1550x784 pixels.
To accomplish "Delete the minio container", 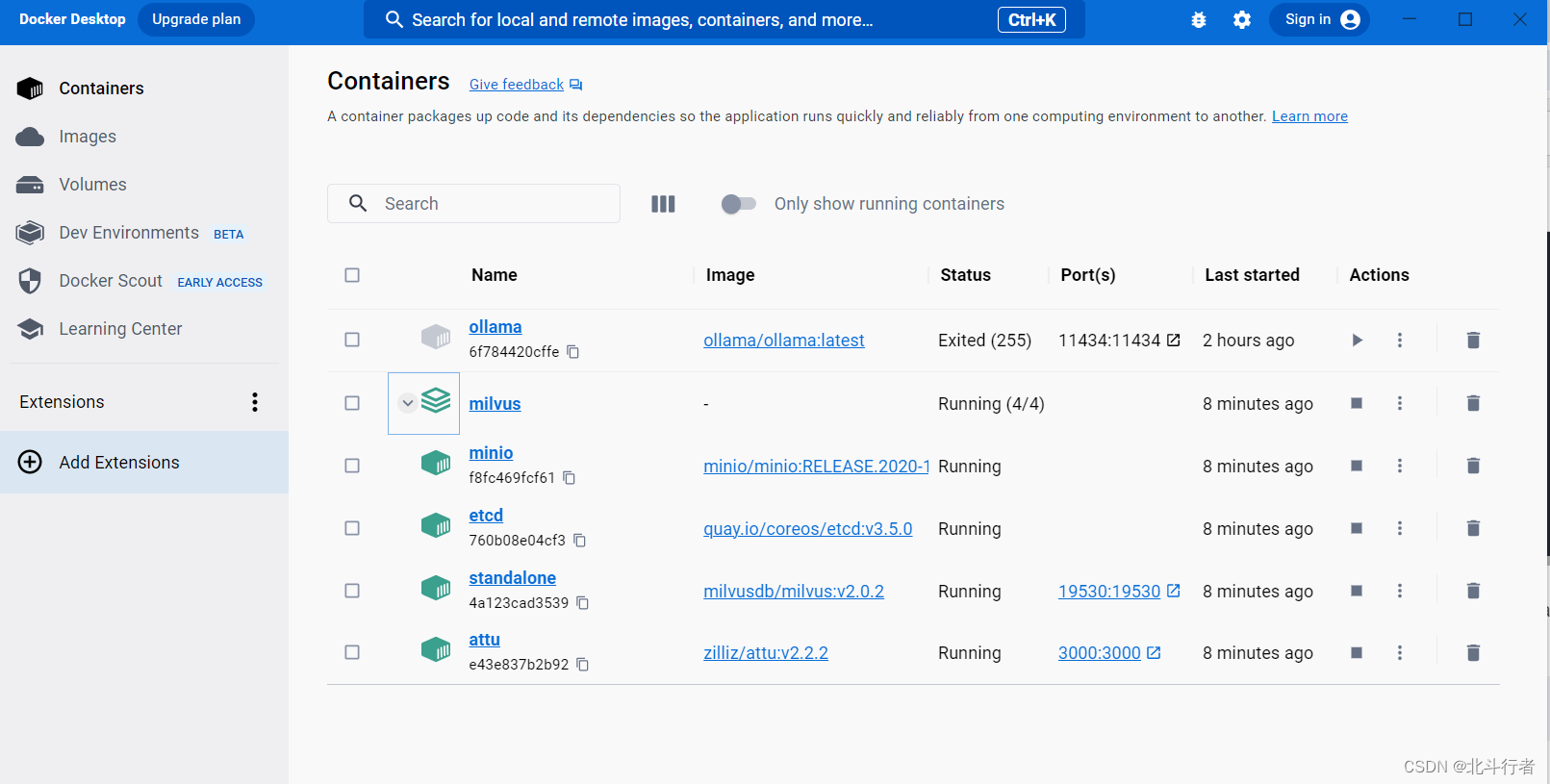I will pyautogui.click(x=1473, y=466).
